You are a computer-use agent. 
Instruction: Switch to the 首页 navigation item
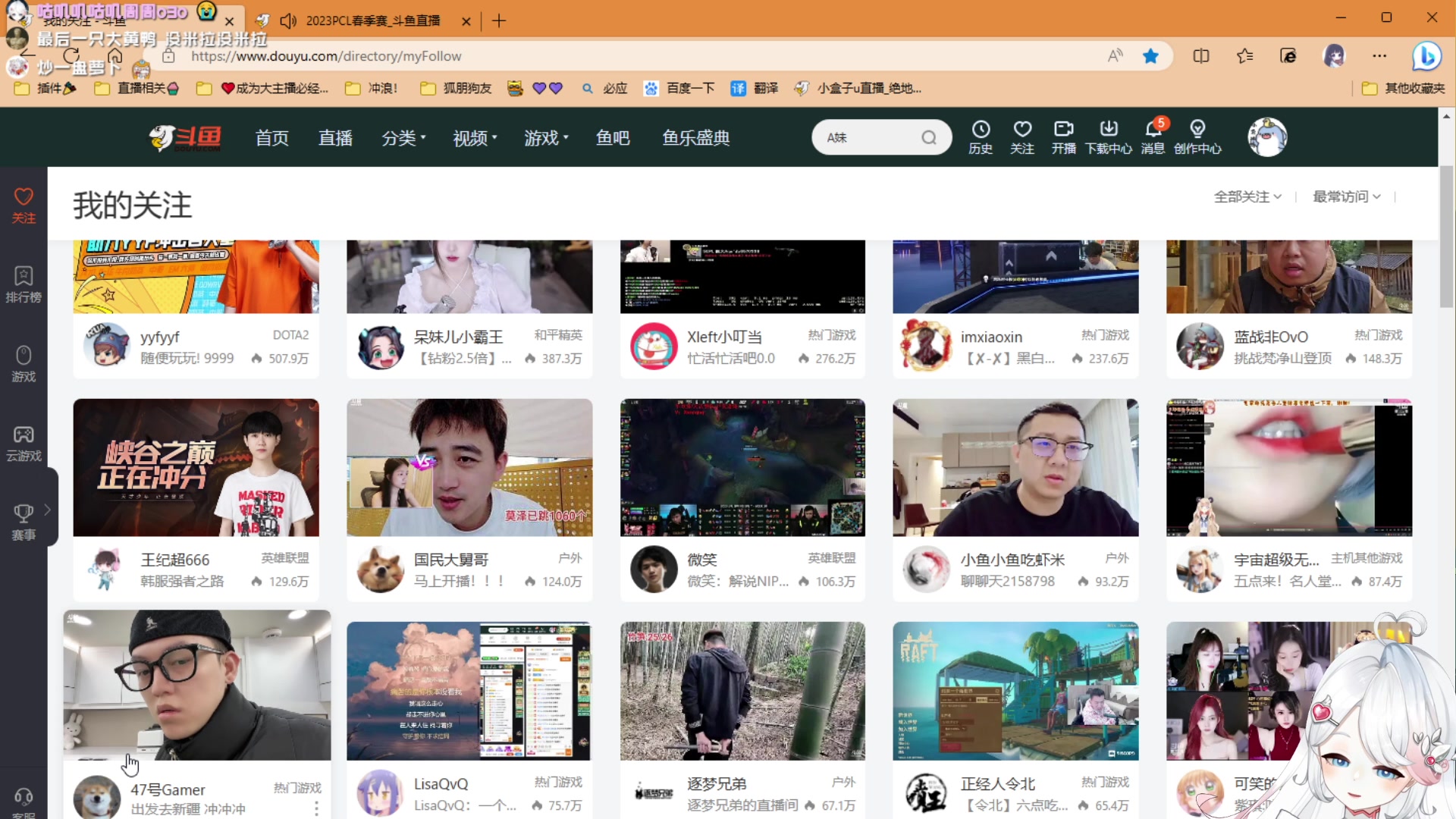[x=271, y=137]
